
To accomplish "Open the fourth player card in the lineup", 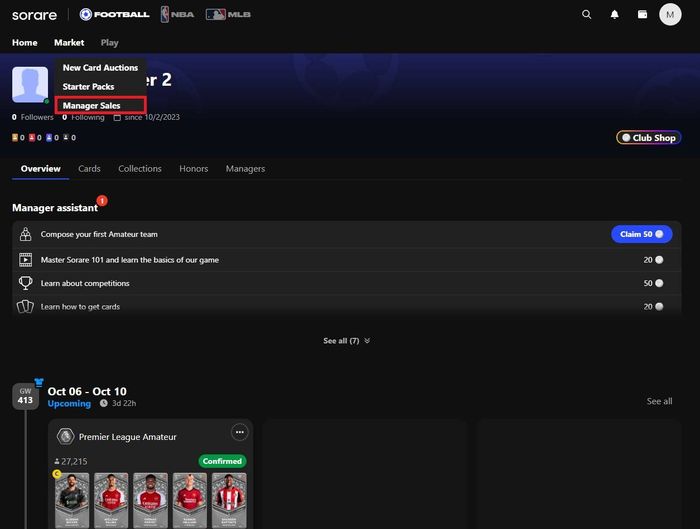I will click(x=190, y=500).
